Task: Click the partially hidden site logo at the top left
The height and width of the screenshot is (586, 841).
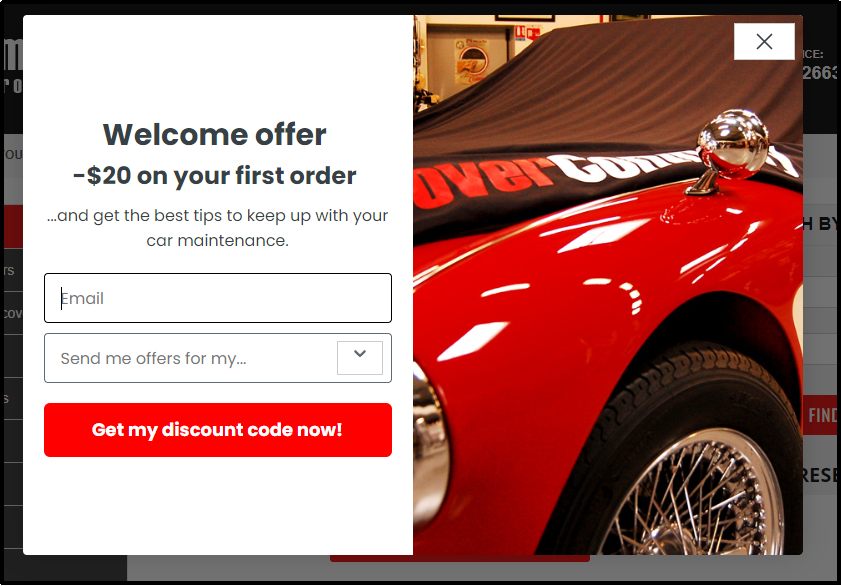Action: click(13, 65)
